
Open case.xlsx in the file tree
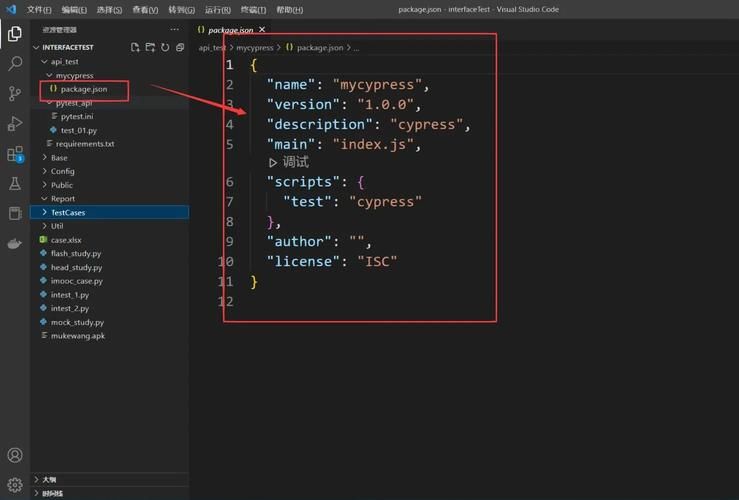[66, 240]
